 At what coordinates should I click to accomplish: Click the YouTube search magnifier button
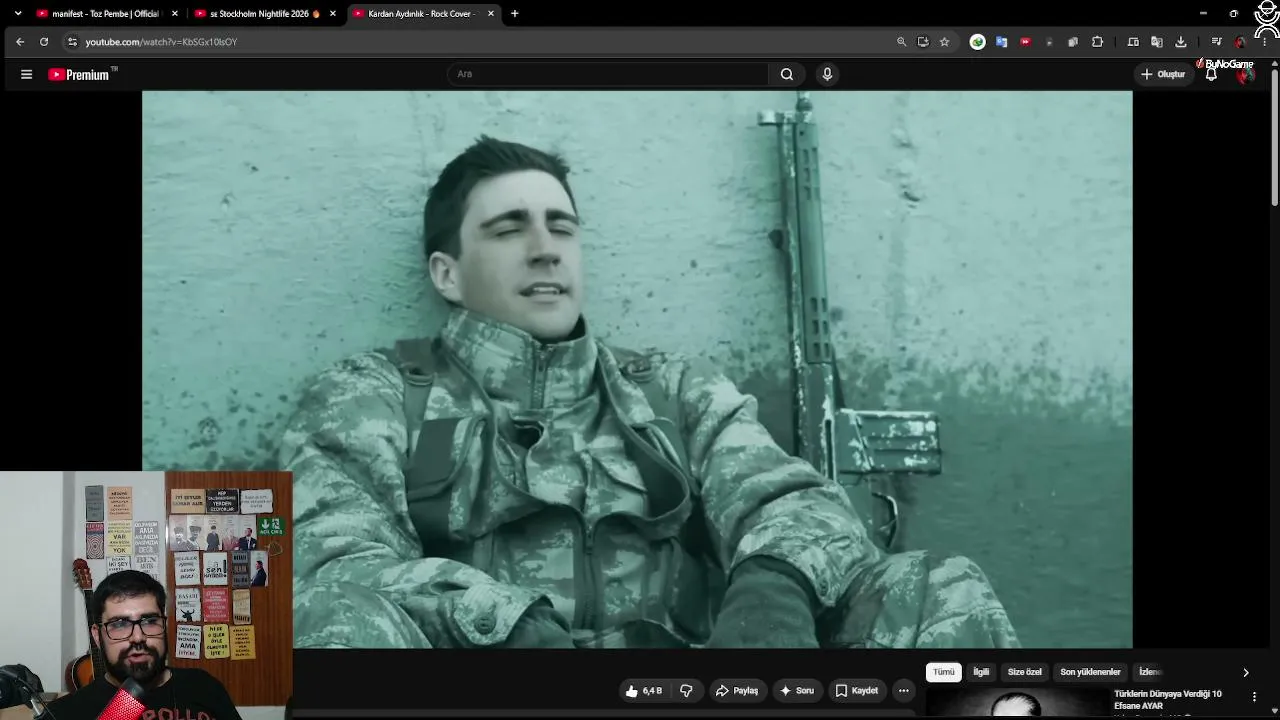click(x=787, y=74)
